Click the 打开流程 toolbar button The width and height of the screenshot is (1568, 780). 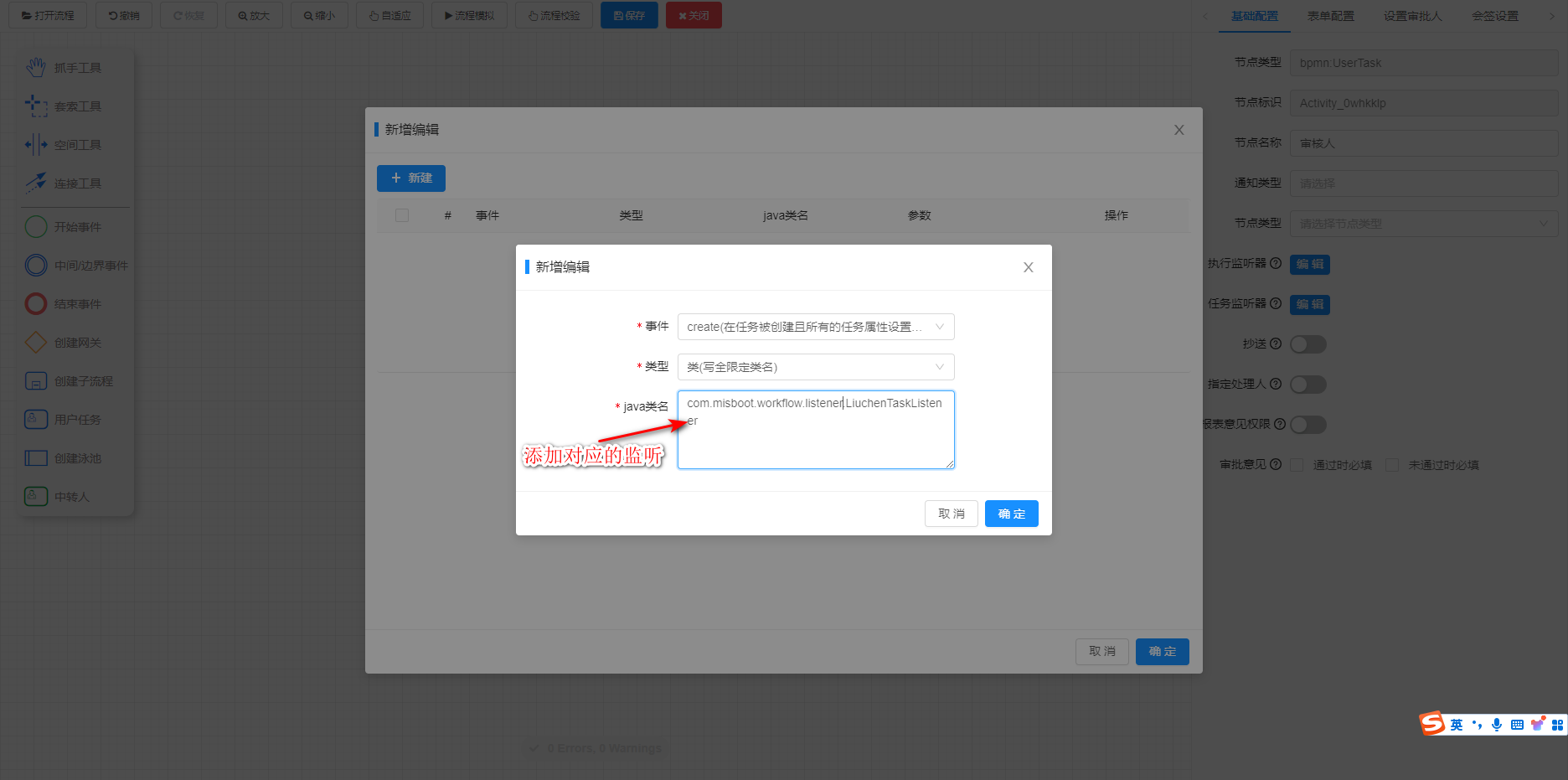tap(48, 16)
